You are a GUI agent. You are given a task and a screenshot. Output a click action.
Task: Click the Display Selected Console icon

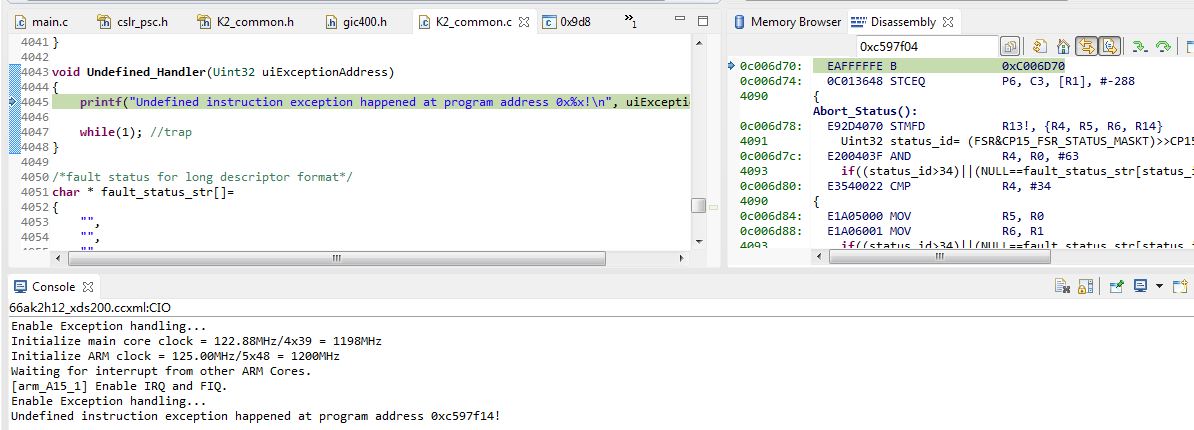click(1141, 286)
